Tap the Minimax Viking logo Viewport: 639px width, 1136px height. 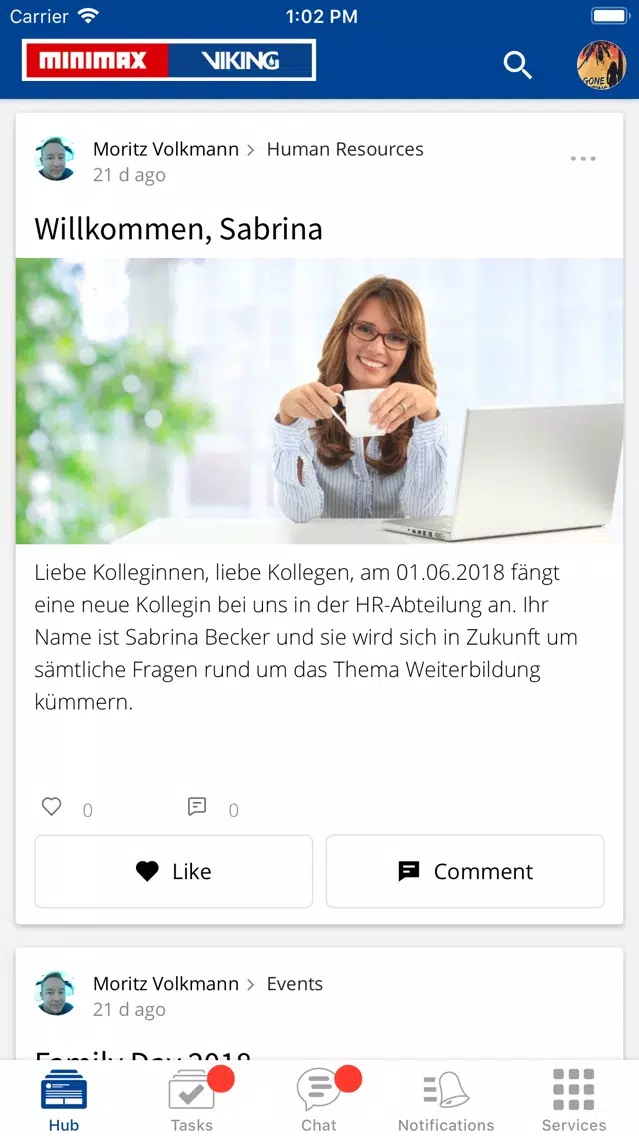pos(169,60)
